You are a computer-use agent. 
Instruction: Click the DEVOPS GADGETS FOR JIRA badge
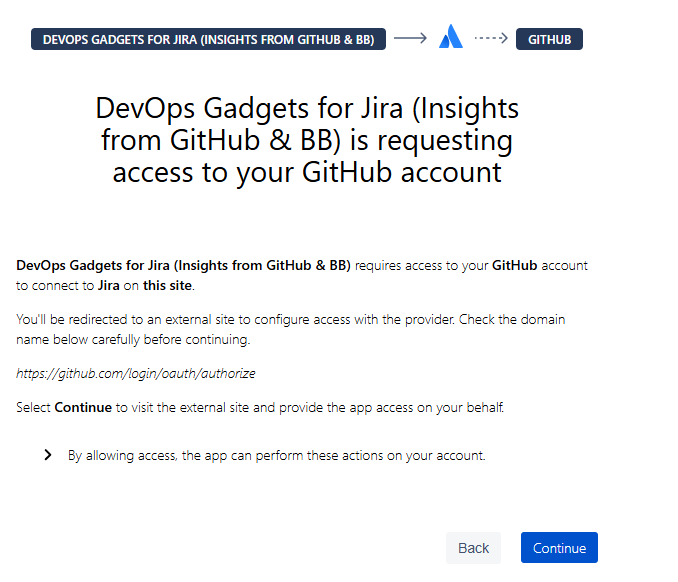coord(208,39)
